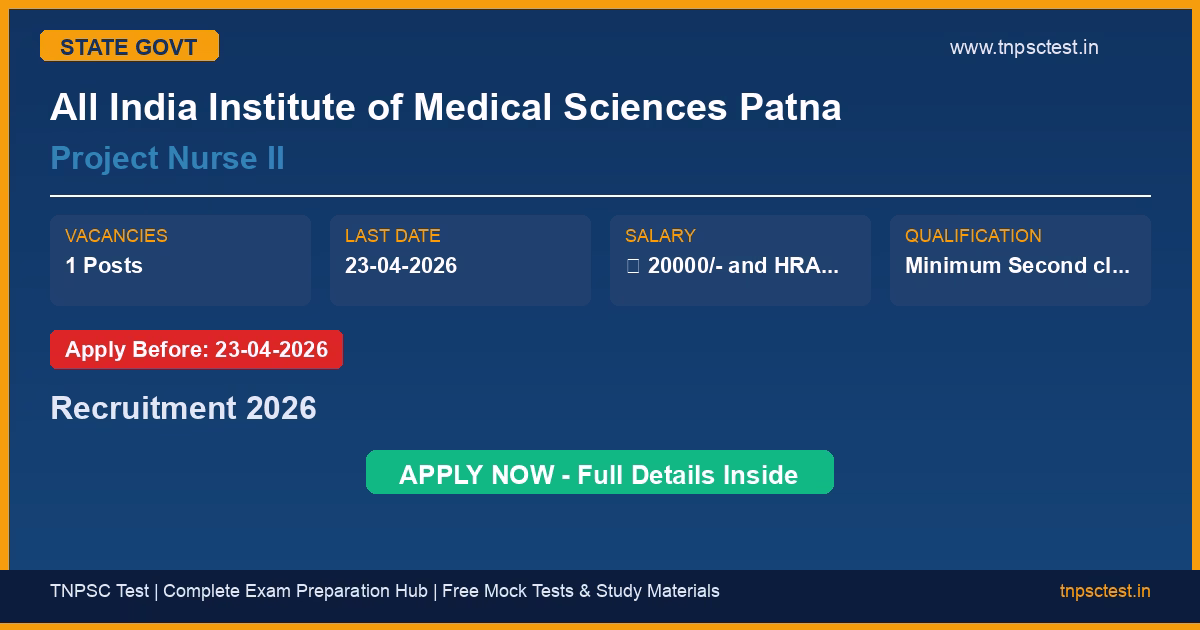Select the Vacancies 1 Posts card
1200x630 pixels.
coord(180,260)
